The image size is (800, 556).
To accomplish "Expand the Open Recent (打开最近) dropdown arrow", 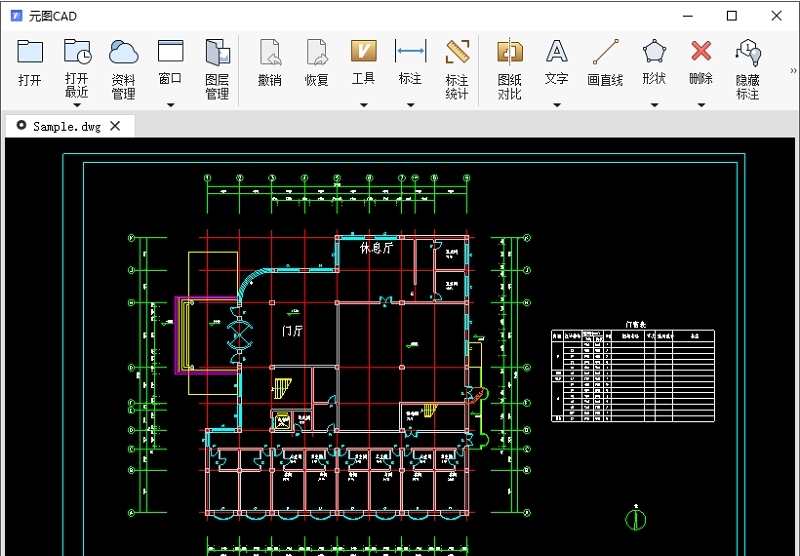I will pos(77,104).
